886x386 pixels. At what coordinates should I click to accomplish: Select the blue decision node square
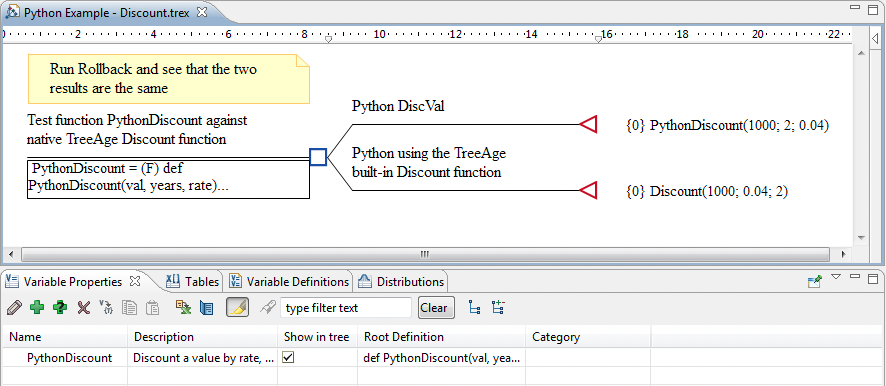click(318, 157)
